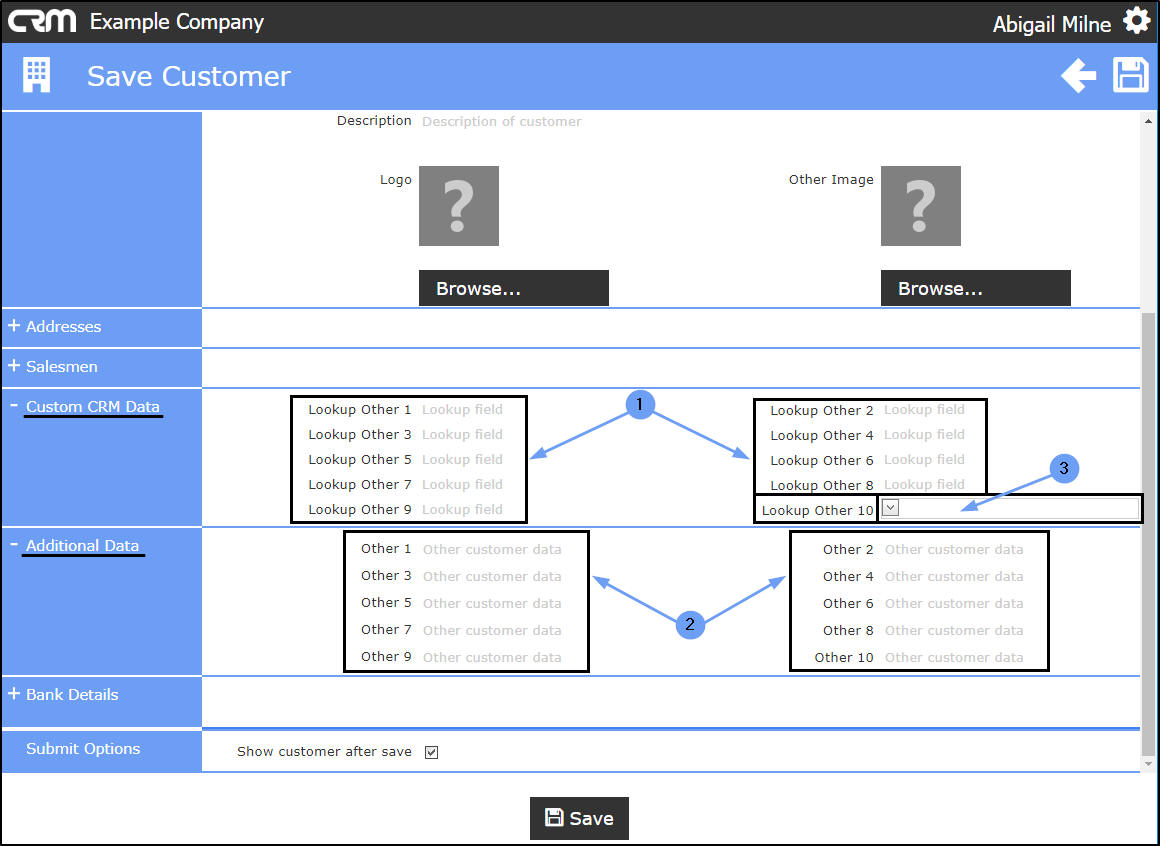The image size is (1160, 846).
Task: Click Browse button under Other Image
Action: [975, 288]
